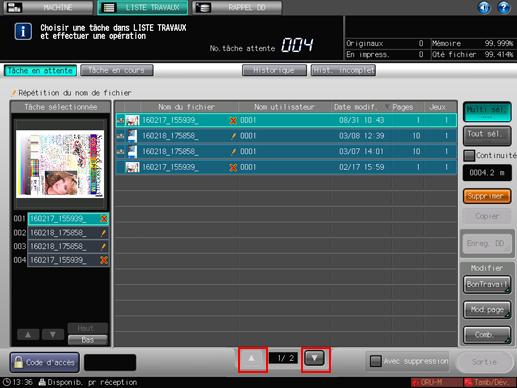Click red X icon on 02/17 row

tap(233, 167)
